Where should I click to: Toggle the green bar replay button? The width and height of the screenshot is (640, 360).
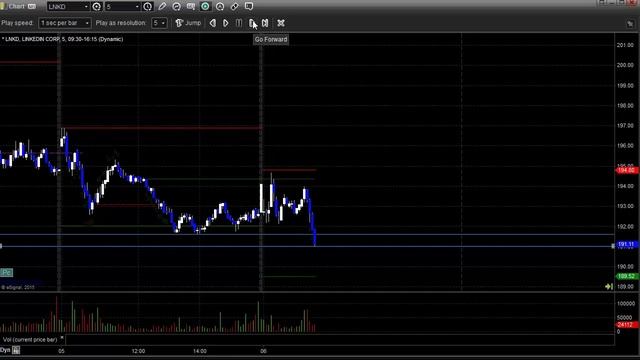[205, 7]
